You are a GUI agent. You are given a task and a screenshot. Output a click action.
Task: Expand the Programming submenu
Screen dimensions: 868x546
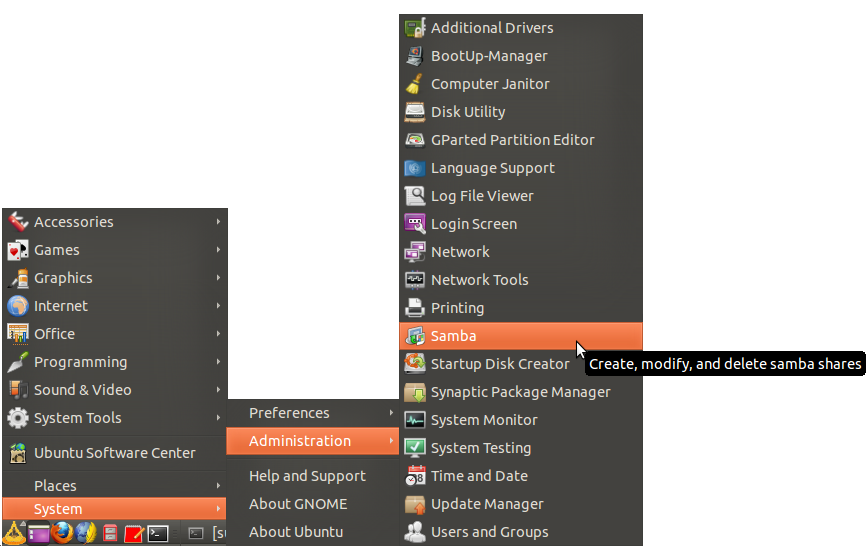coord(115,362)
